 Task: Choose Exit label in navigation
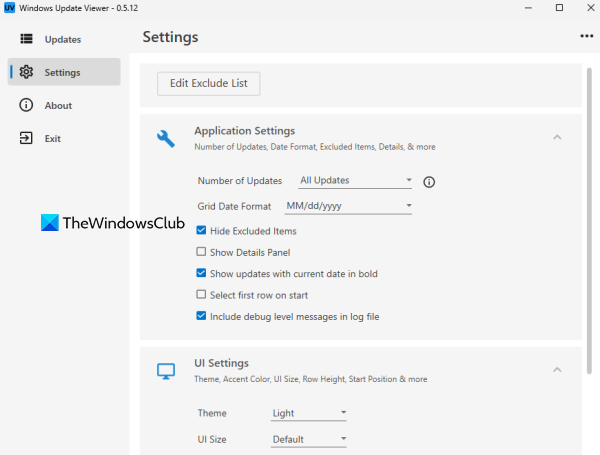52,139
